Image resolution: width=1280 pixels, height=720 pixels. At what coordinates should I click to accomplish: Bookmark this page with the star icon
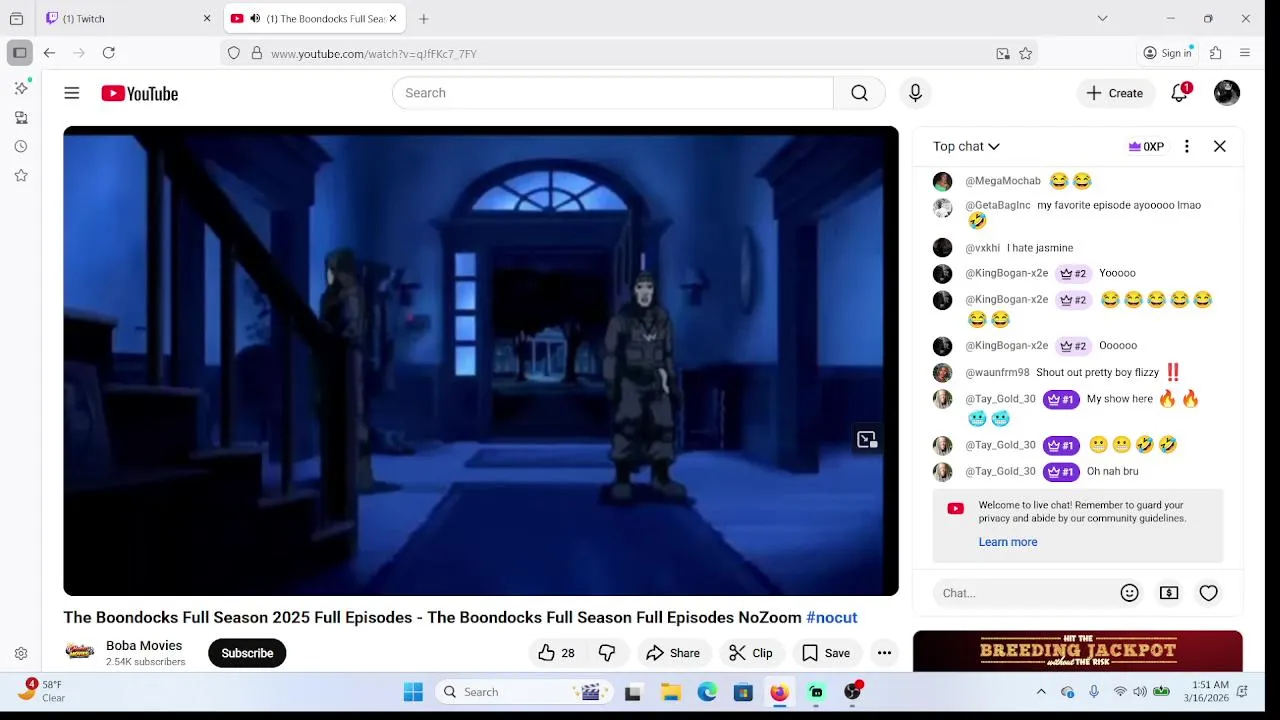coord(1026,54)
